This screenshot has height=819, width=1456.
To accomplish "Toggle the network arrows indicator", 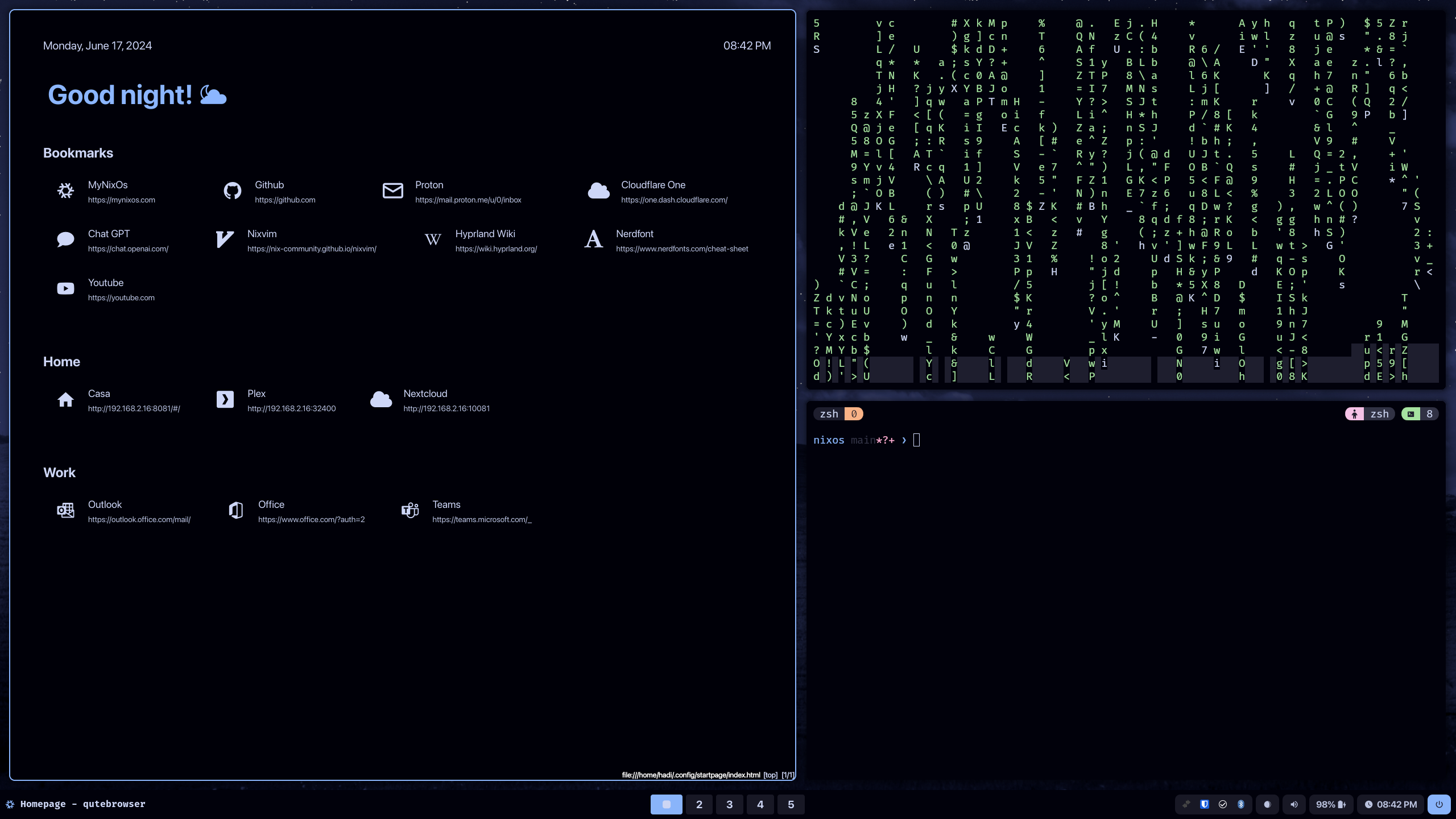I will 1186,804.
